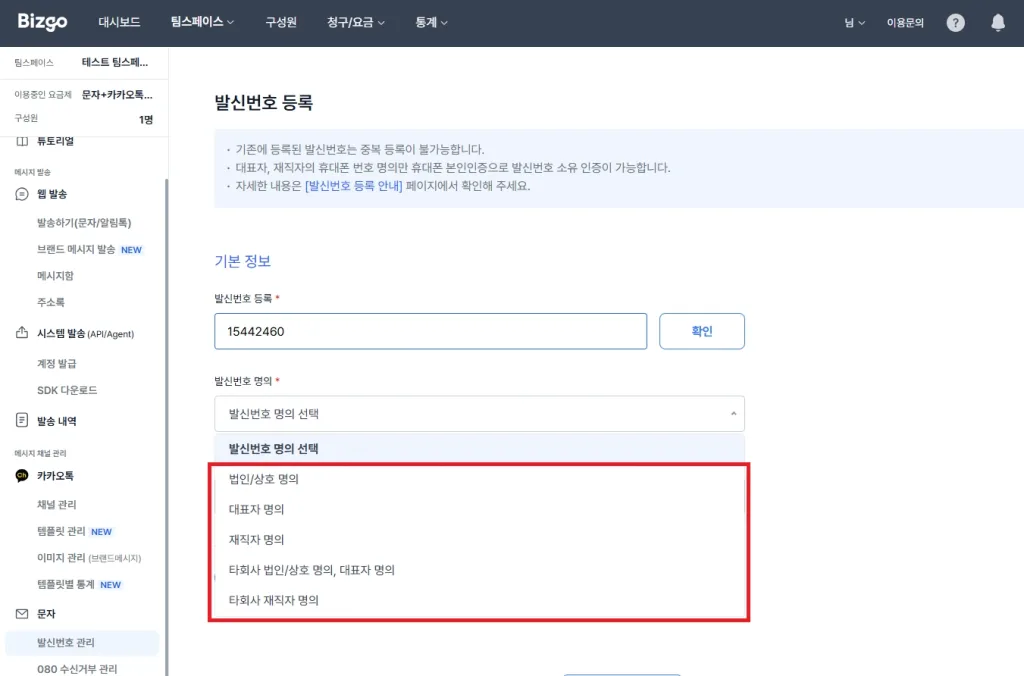The height and width of the screenshot is (676, 1024).
Task: Collapse the 발신번호 명의 선택 dropdown
Action: 479,413
